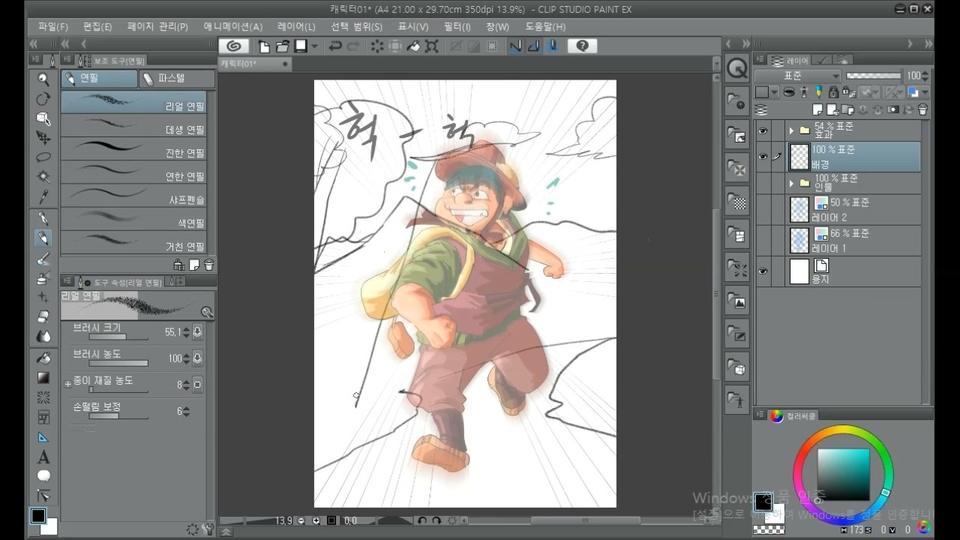Image resolution: width=960 pixels, height=540 pixels.
Task: Click the Help question mark icon
Action: pyautogui.click(x=582, y=46)
